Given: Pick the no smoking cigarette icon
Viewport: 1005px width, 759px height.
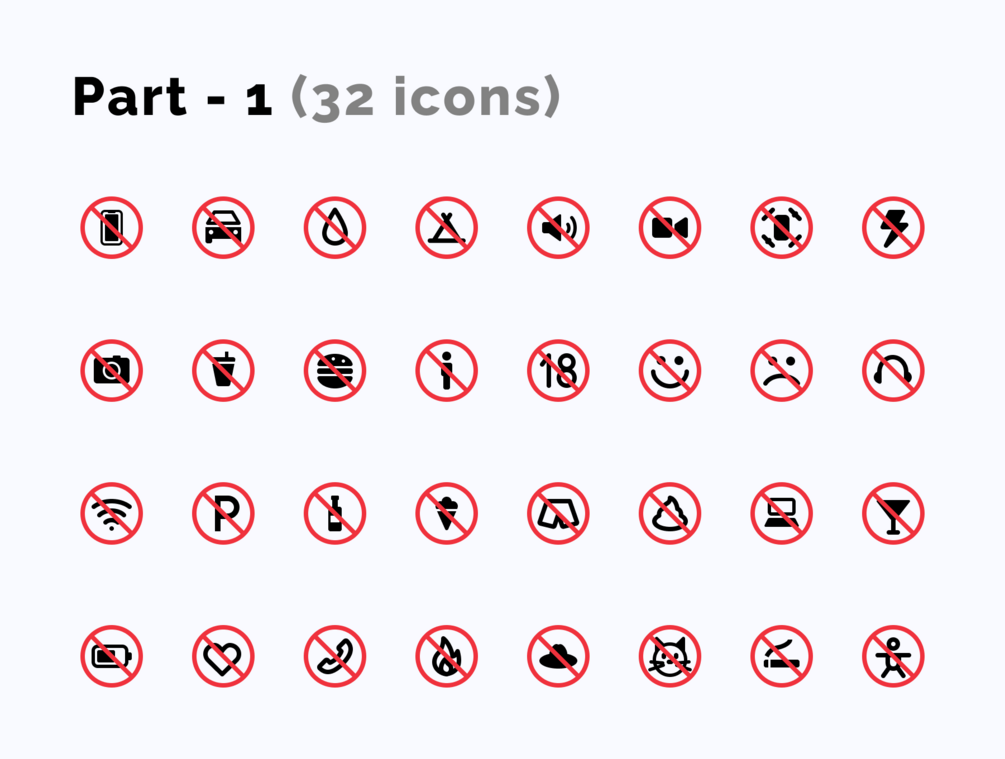Looking at the screenshot, I should 781,656.
